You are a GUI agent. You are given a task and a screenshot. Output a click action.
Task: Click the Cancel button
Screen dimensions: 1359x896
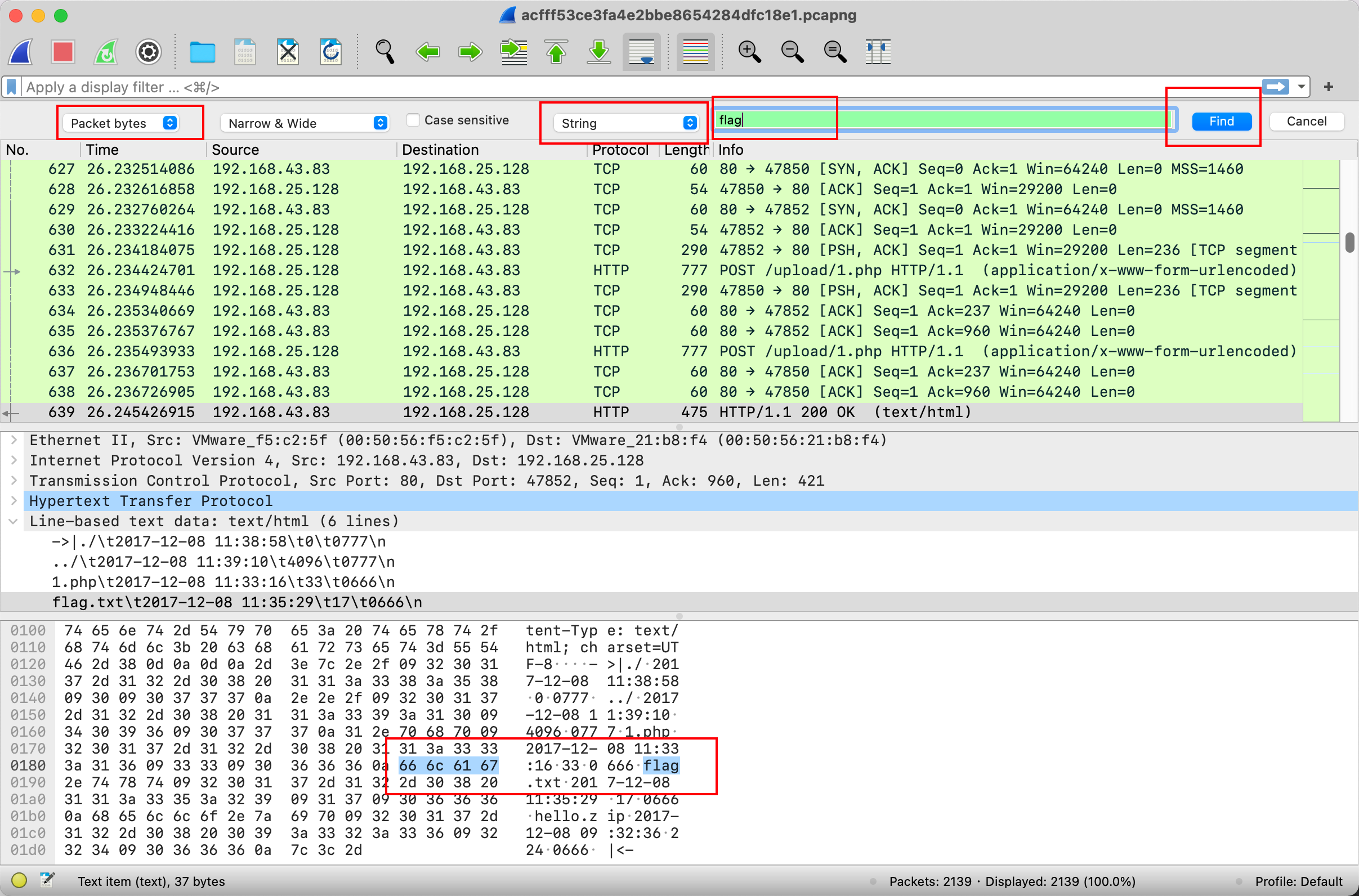1306,121
